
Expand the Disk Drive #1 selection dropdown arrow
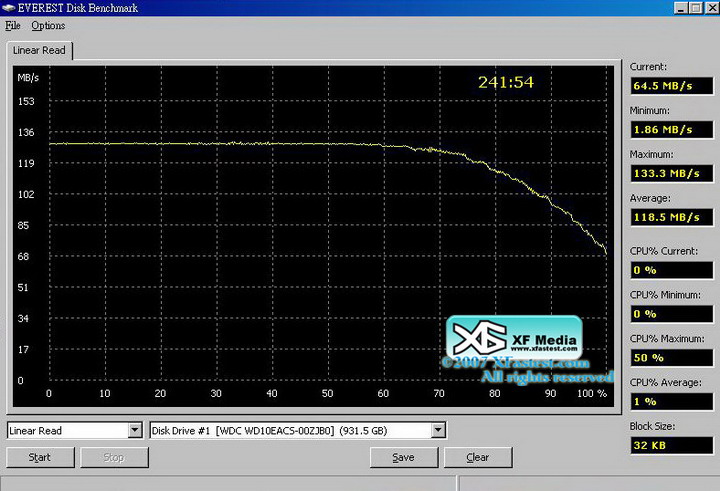coord(438,430)
